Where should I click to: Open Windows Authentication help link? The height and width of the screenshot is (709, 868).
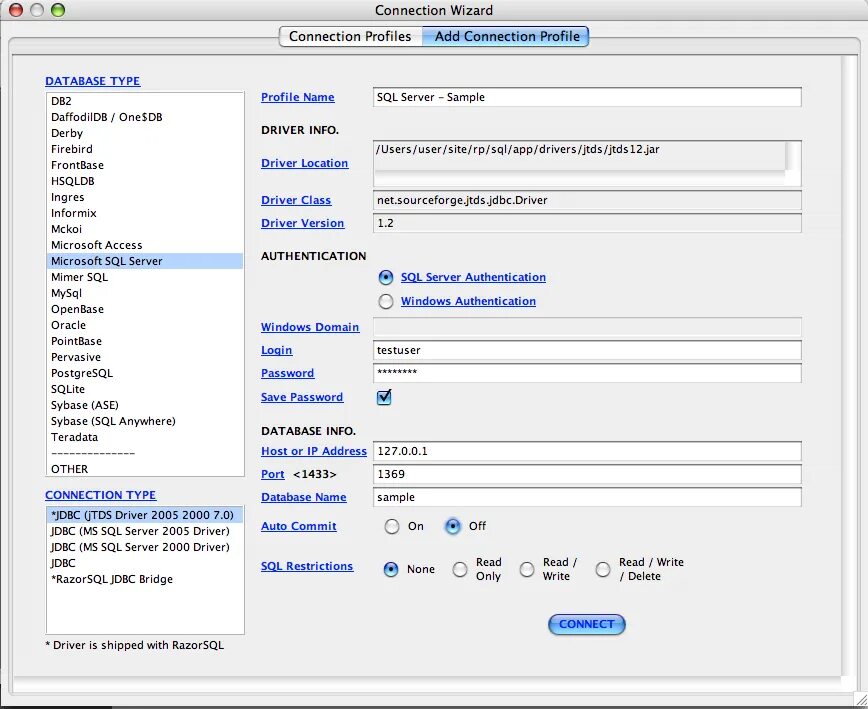[x=468, y=301]
